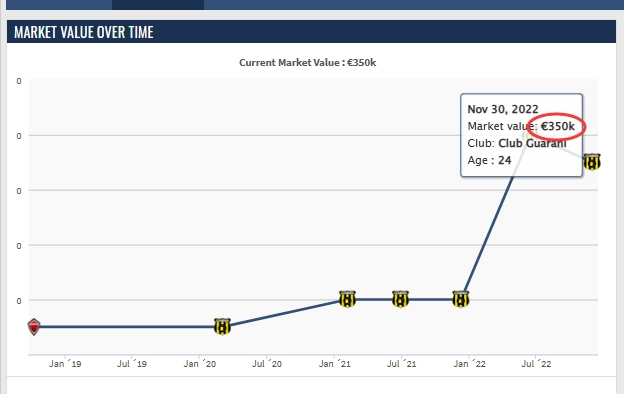Pick the Guaraní crest before Jan '22

pos(461,299)
